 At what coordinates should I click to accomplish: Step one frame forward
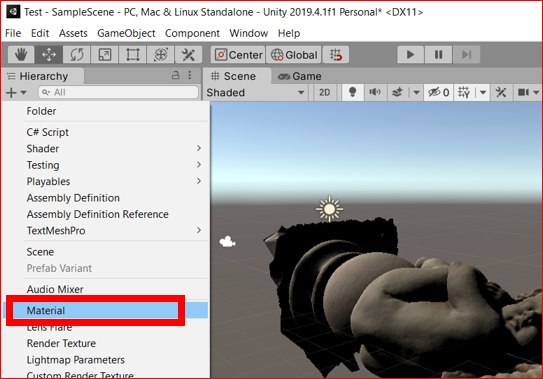click(x=466, y=55)
